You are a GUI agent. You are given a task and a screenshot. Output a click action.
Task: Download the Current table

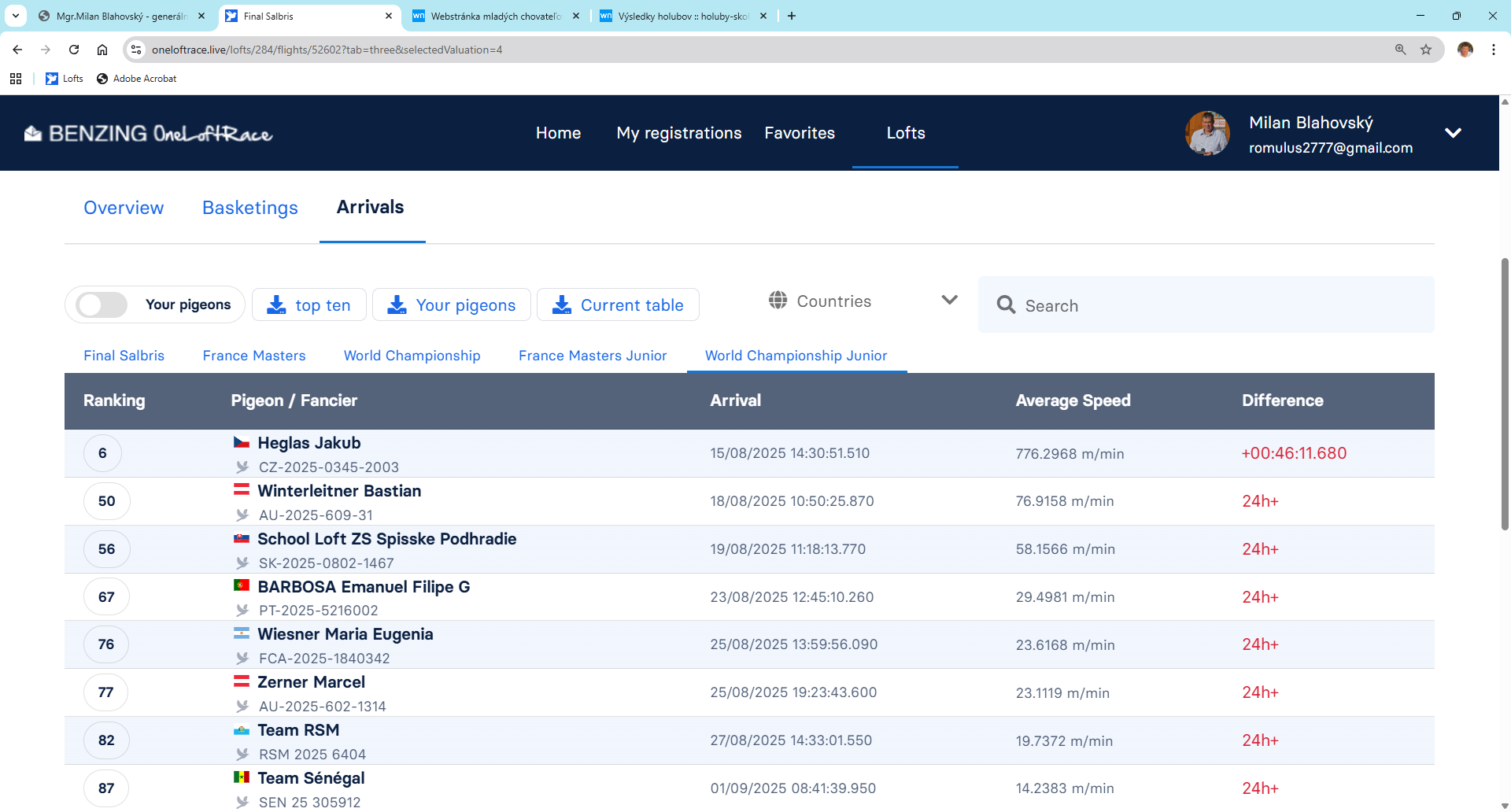(618, 305)
